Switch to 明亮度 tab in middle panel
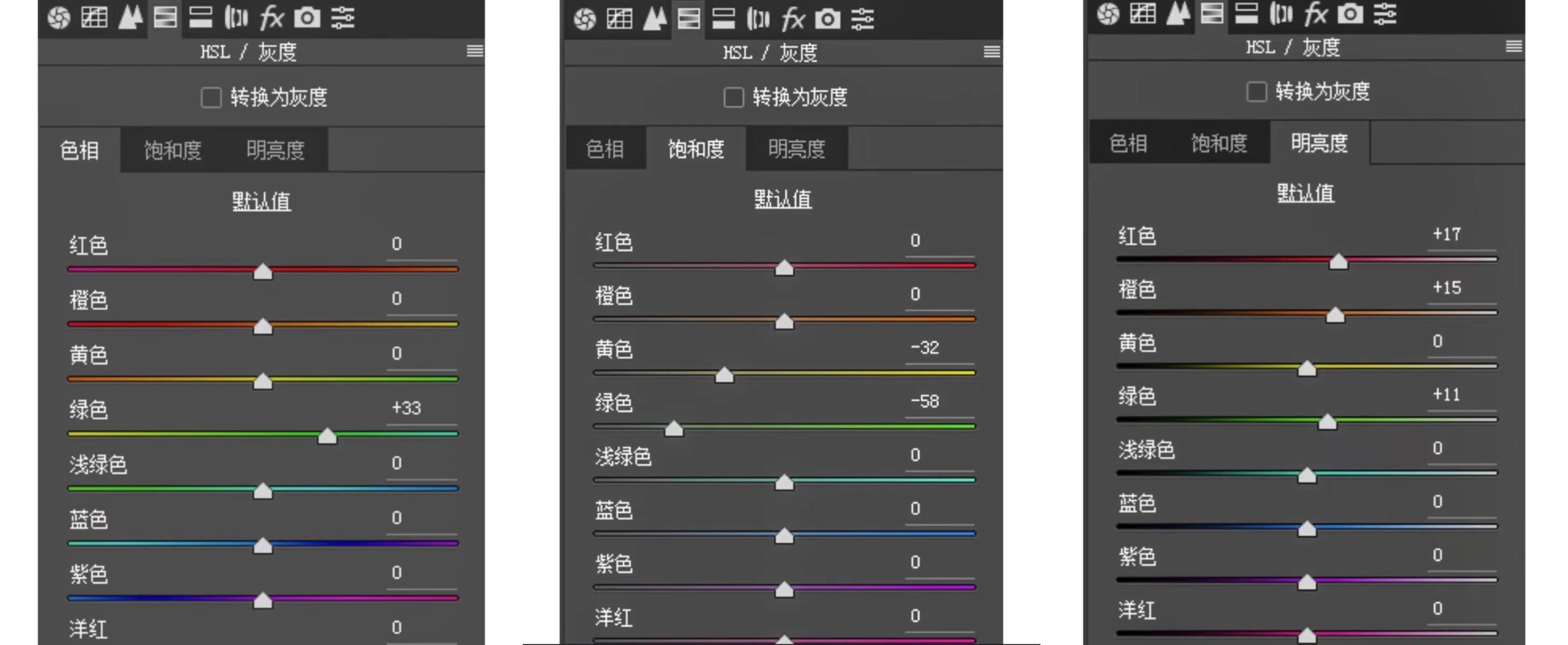The image size is (1568, 645). 796,148
